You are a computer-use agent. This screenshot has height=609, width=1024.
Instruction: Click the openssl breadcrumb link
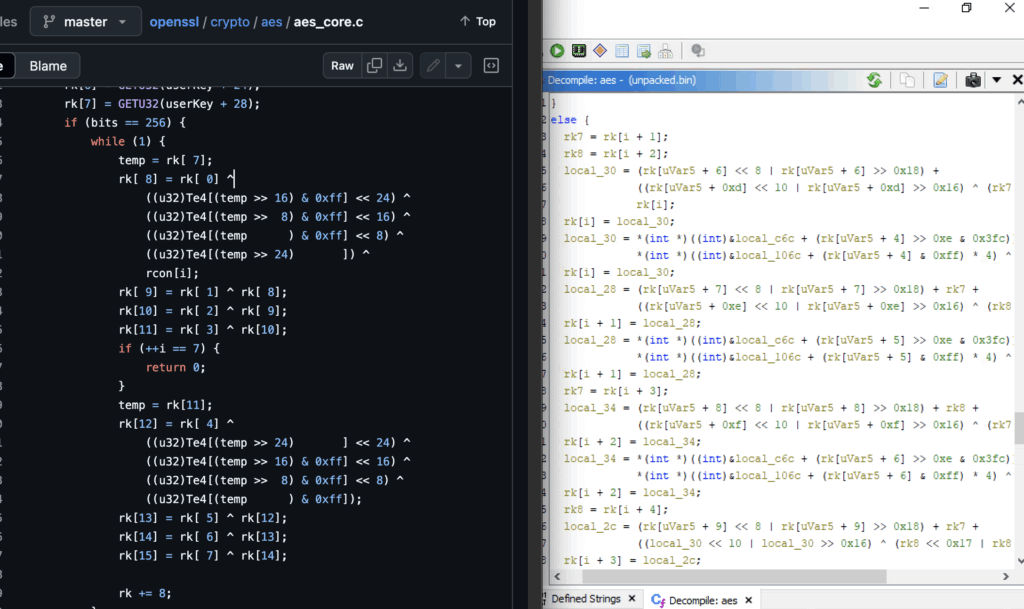coord(174,22)
